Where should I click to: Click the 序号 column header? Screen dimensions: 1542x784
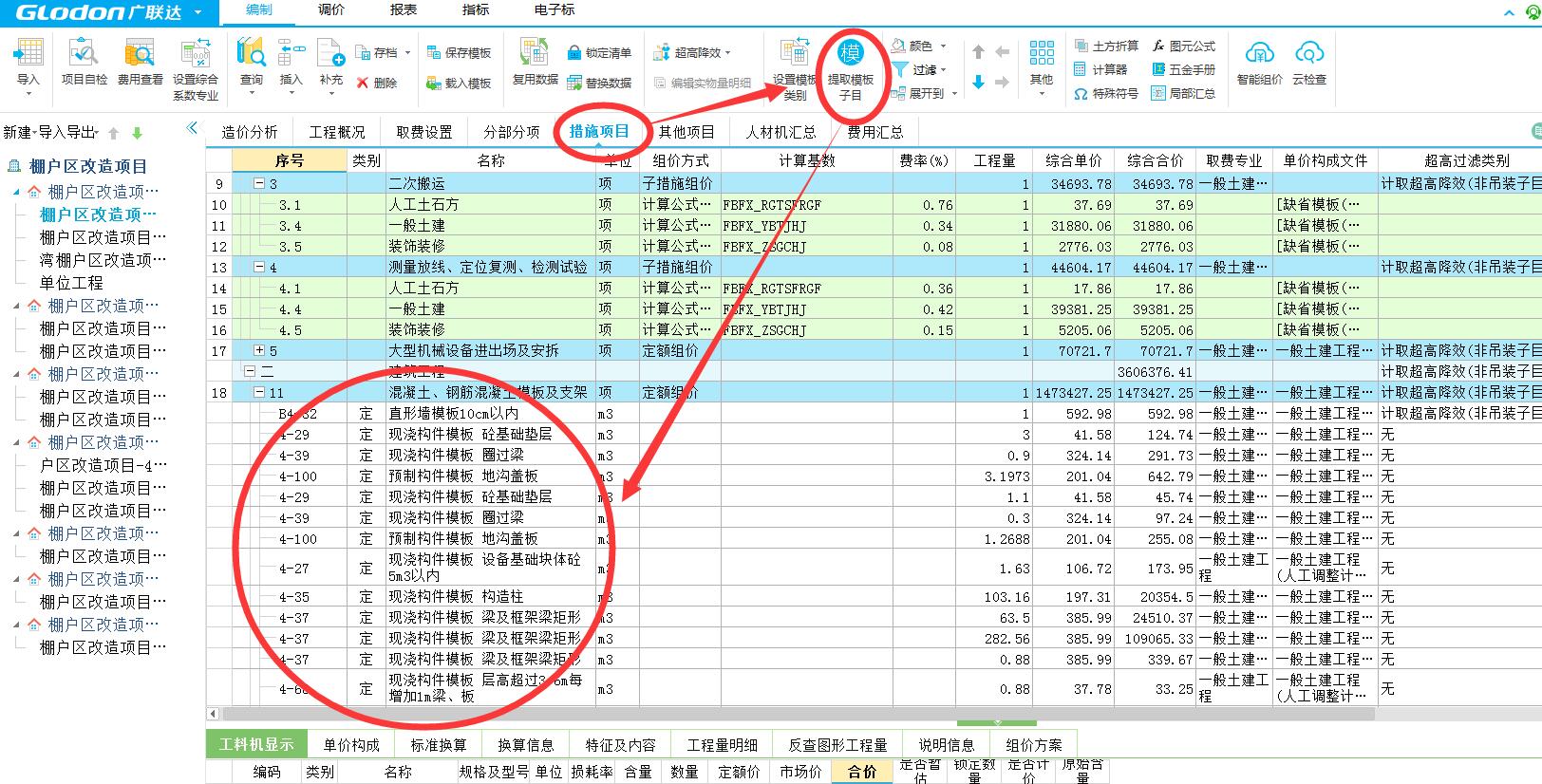[x=290, y=160]
